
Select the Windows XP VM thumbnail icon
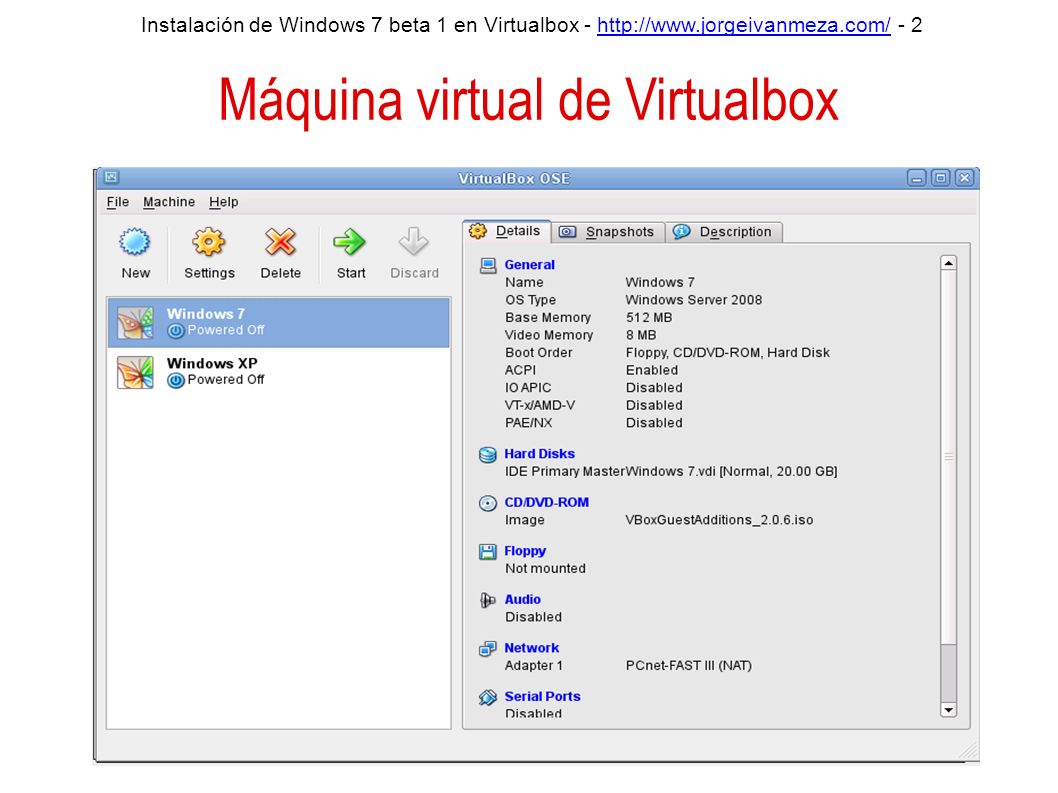[x=135, y=373]
